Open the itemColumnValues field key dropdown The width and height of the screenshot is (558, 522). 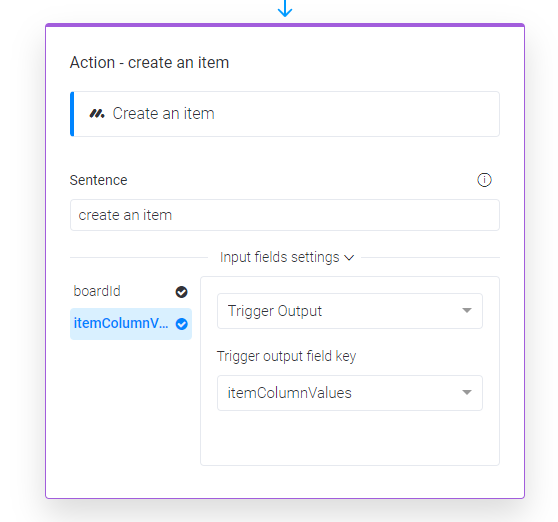coord(350,393)
